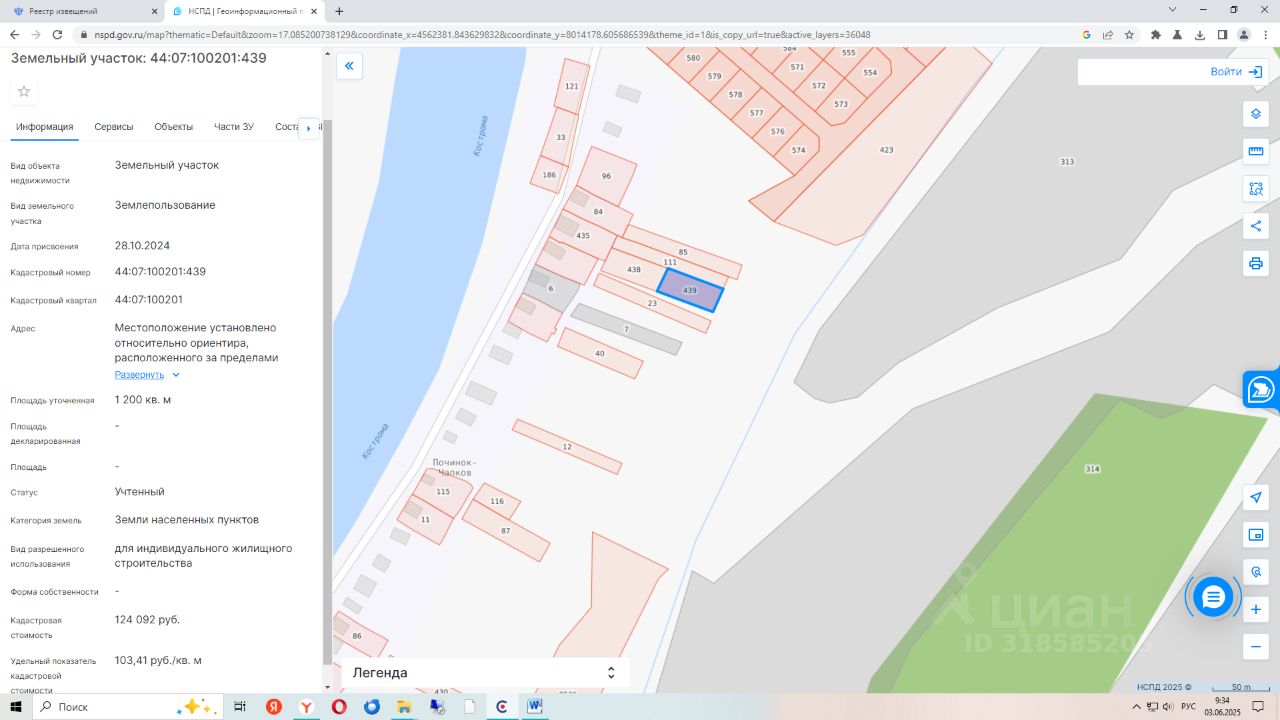Print the map
Viewport: 1280px width, 720px height.
pyautogui.click(x=1256, y=264)
